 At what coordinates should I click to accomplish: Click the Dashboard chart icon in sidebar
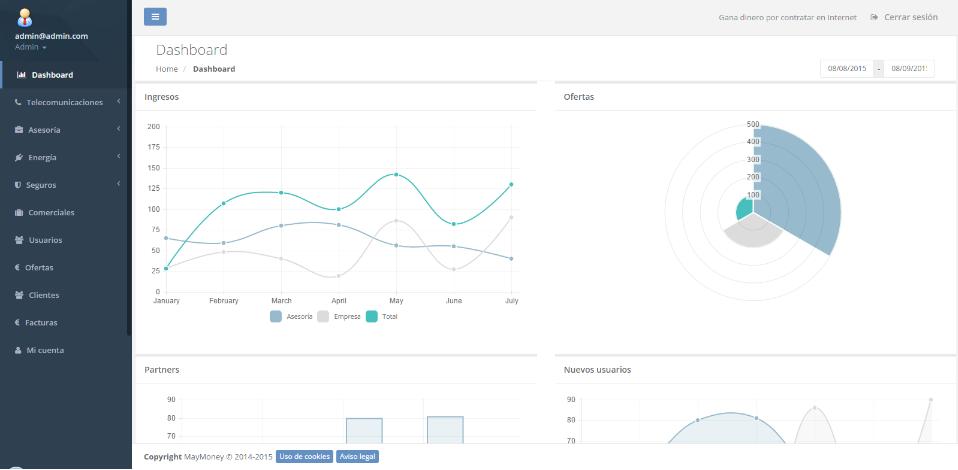coord(21,75)
